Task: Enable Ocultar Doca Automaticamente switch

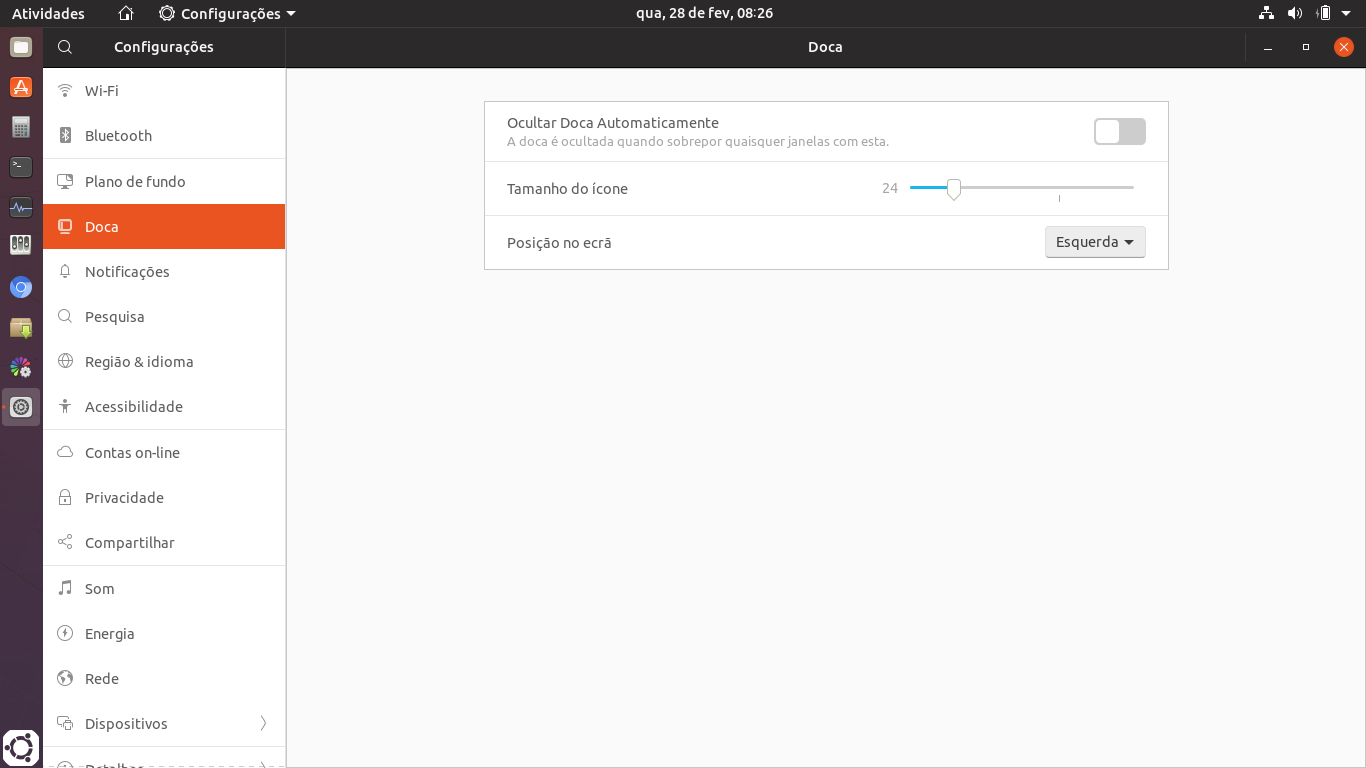Action: pyautogui.click(x=1119, y=132)
